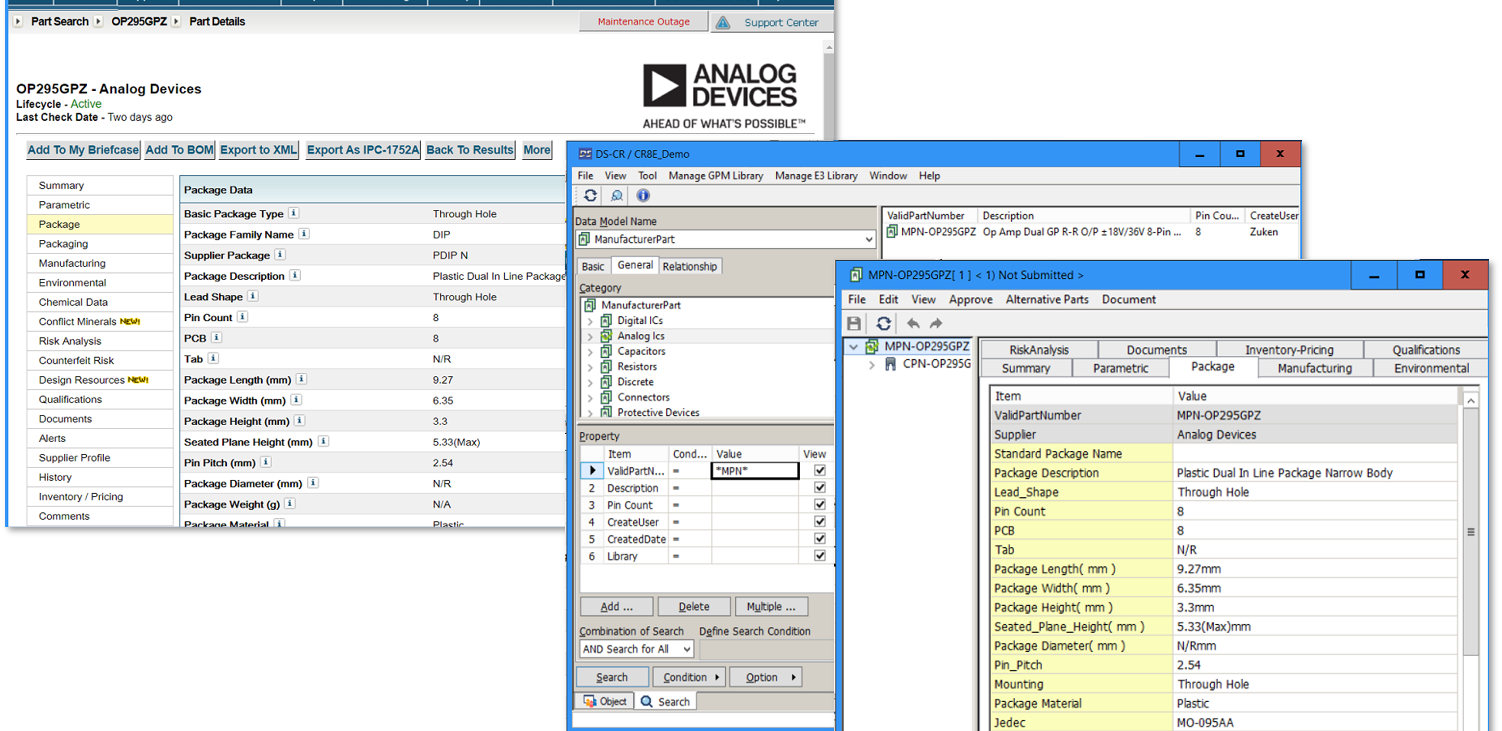
Task: Click save icon in MPN-OP295GPZ window
Action: [854, 324]
